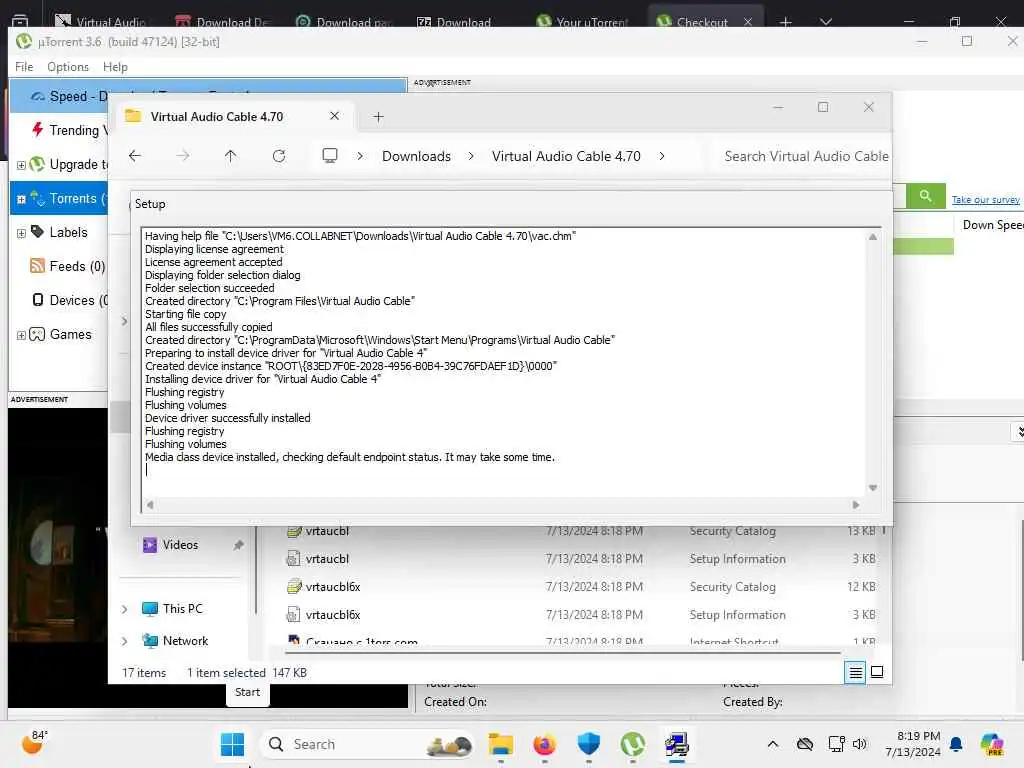Switch Explorer to large icons view
Screen dimensions: 1024x768
click(877, 672)
